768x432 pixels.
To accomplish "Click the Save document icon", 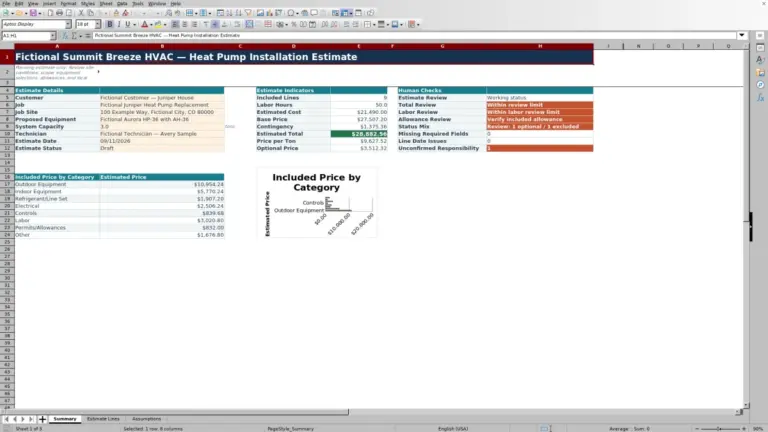I will point(33,13).
